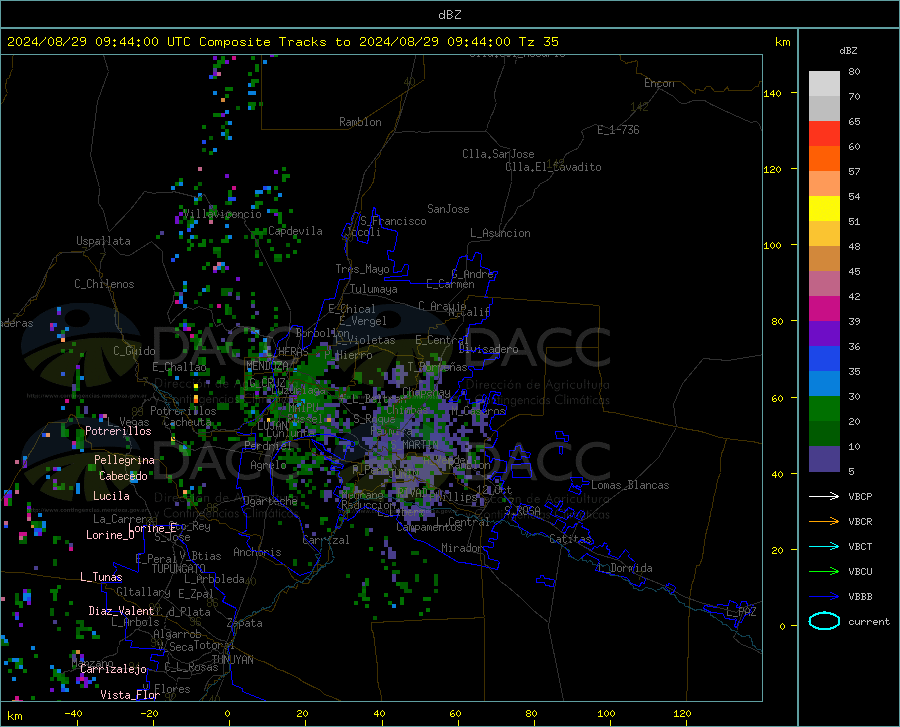Pick the magenta 42 dBZ color swatch

pos(824,308)
